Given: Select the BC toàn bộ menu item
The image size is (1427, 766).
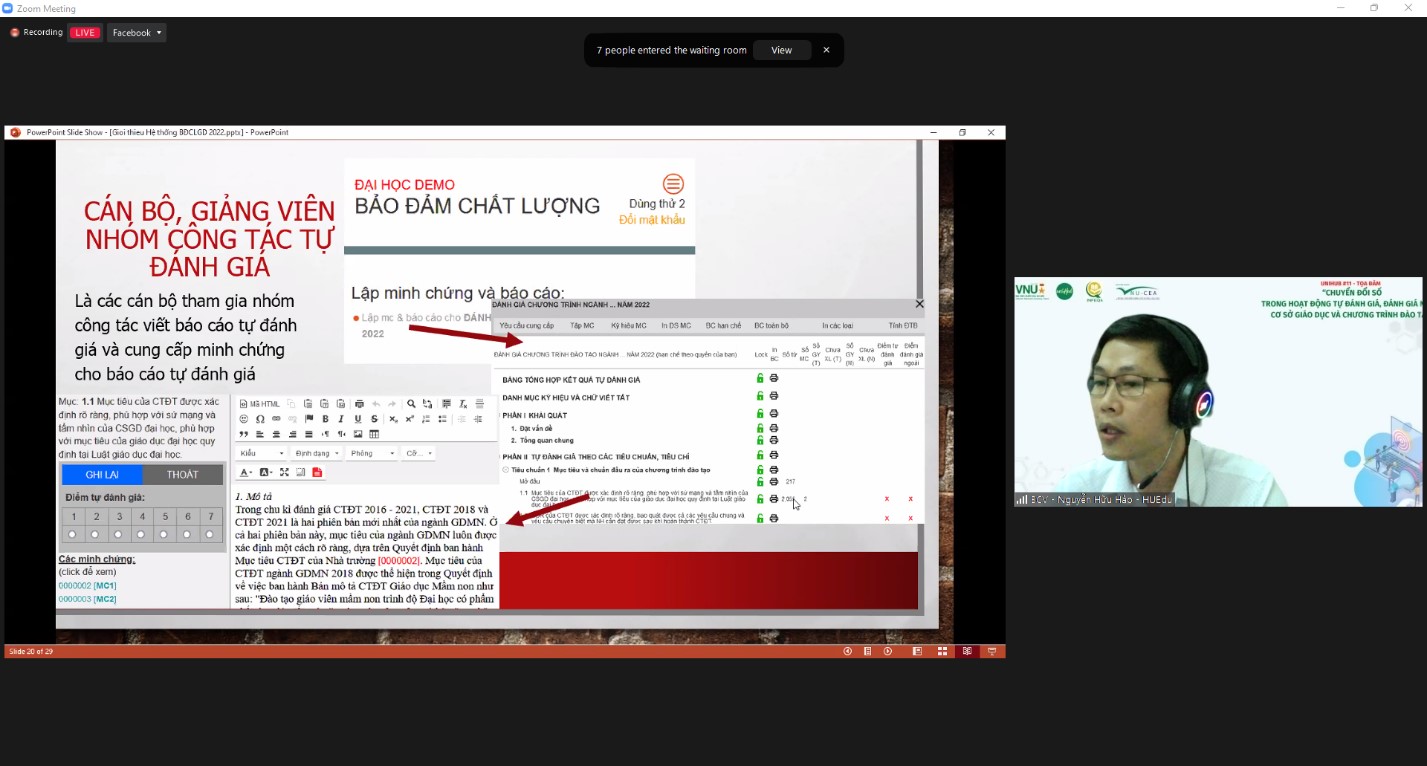Looking at the screenshot, I should 771,326.
